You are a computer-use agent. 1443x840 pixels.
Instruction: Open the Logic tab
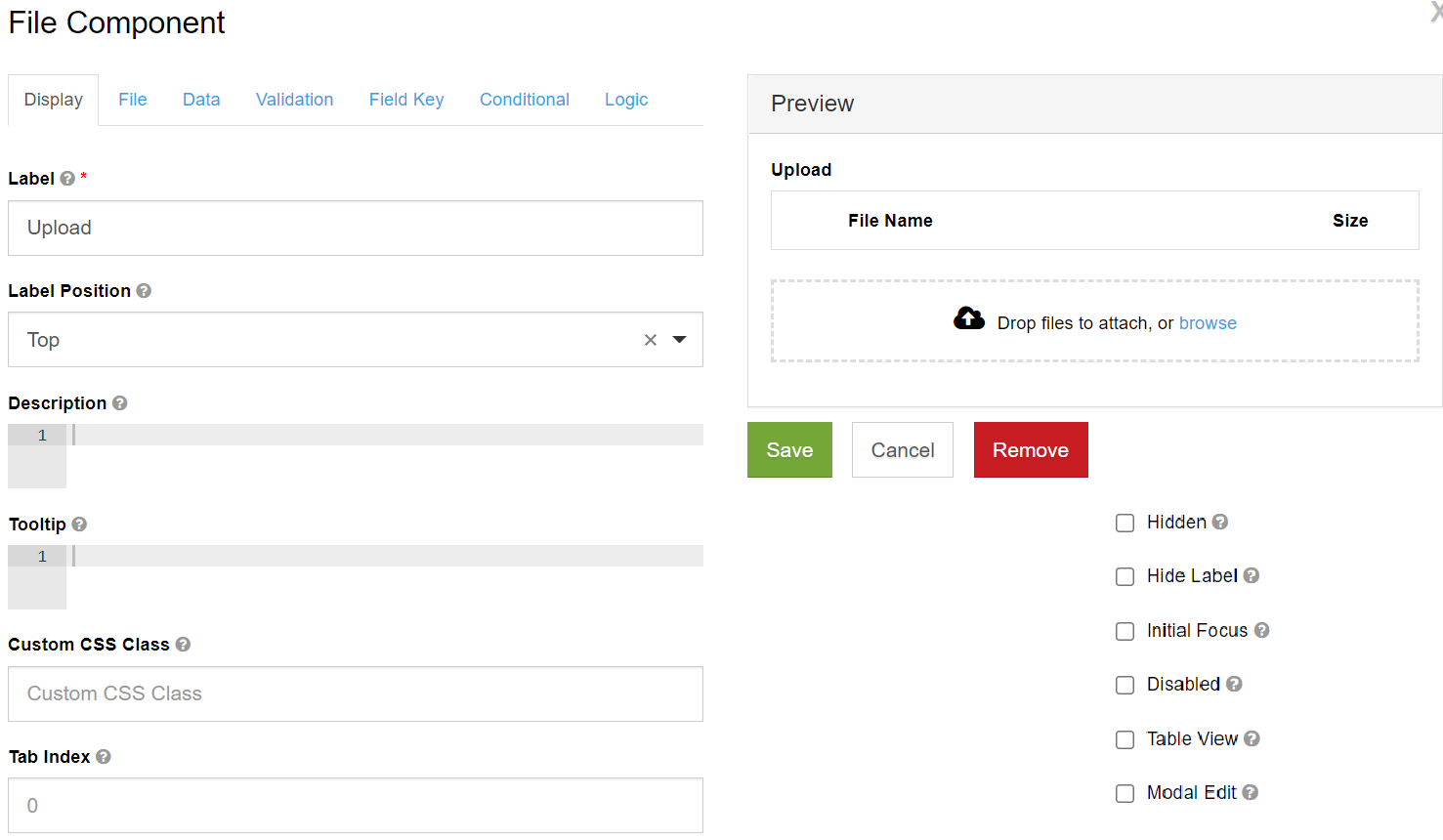pyautogui.click(x=626, y=100)
